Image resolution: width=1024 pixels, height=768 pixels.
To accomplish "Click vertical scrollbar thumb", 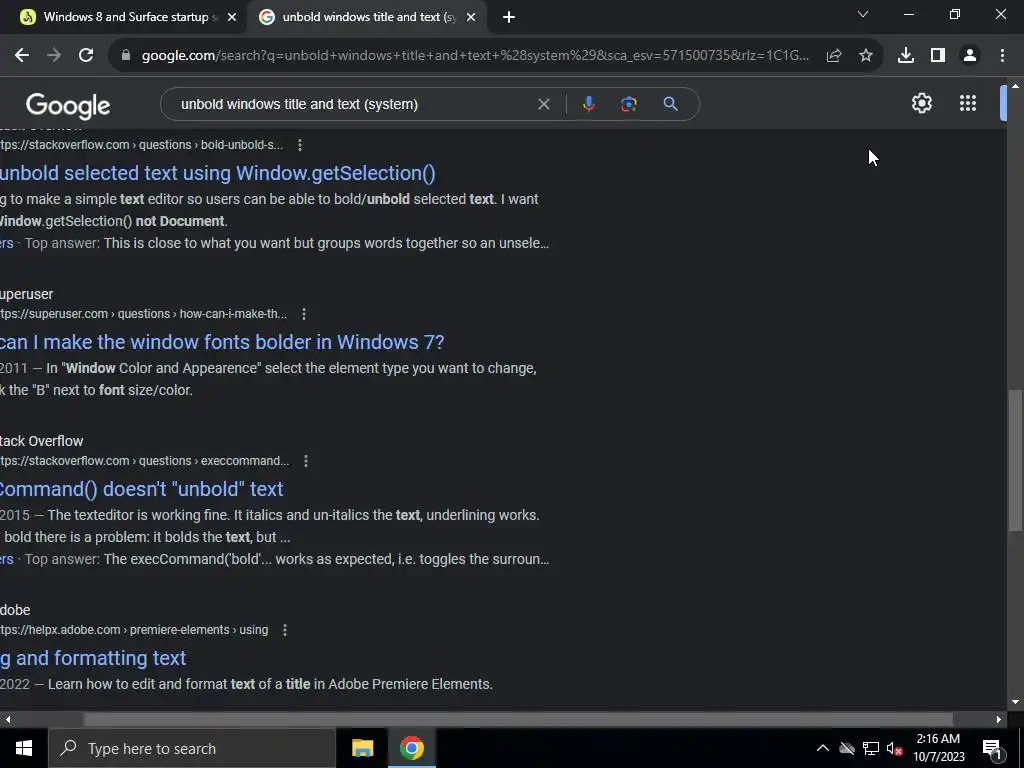I will coord(1015,460).
